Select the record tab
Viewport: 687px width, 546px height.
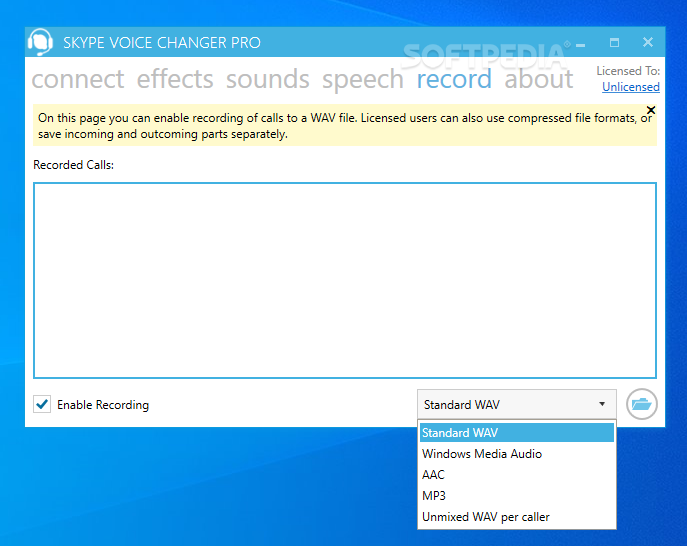(454, 79)
